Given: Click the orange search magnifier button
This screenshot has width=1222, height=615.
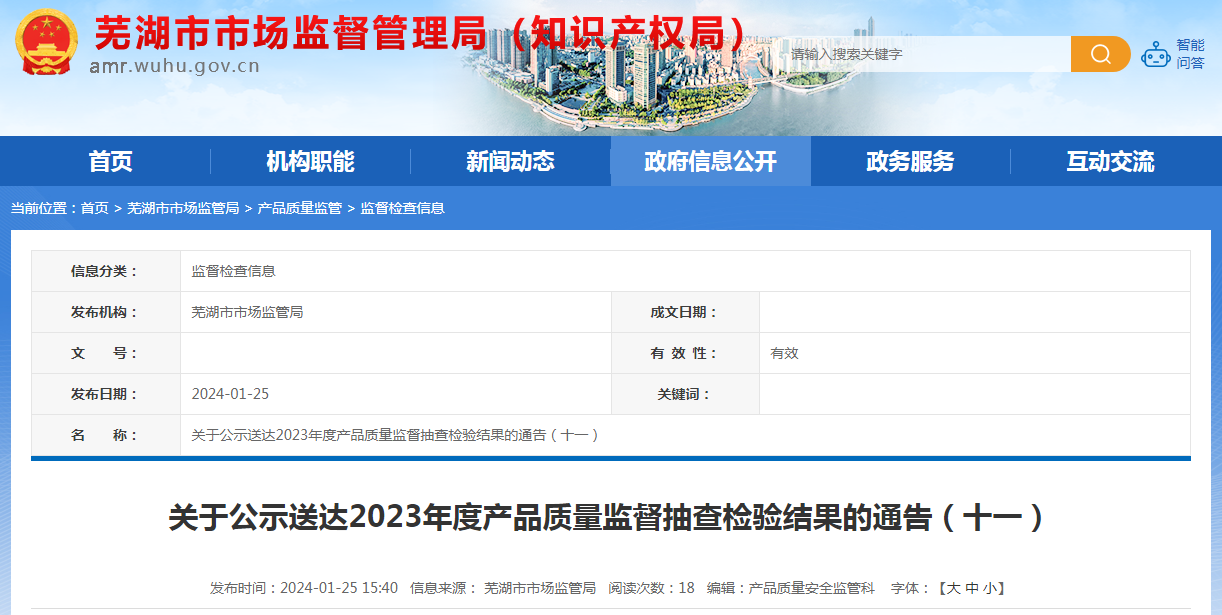Looking at the screenshot, I should 1100,54.
